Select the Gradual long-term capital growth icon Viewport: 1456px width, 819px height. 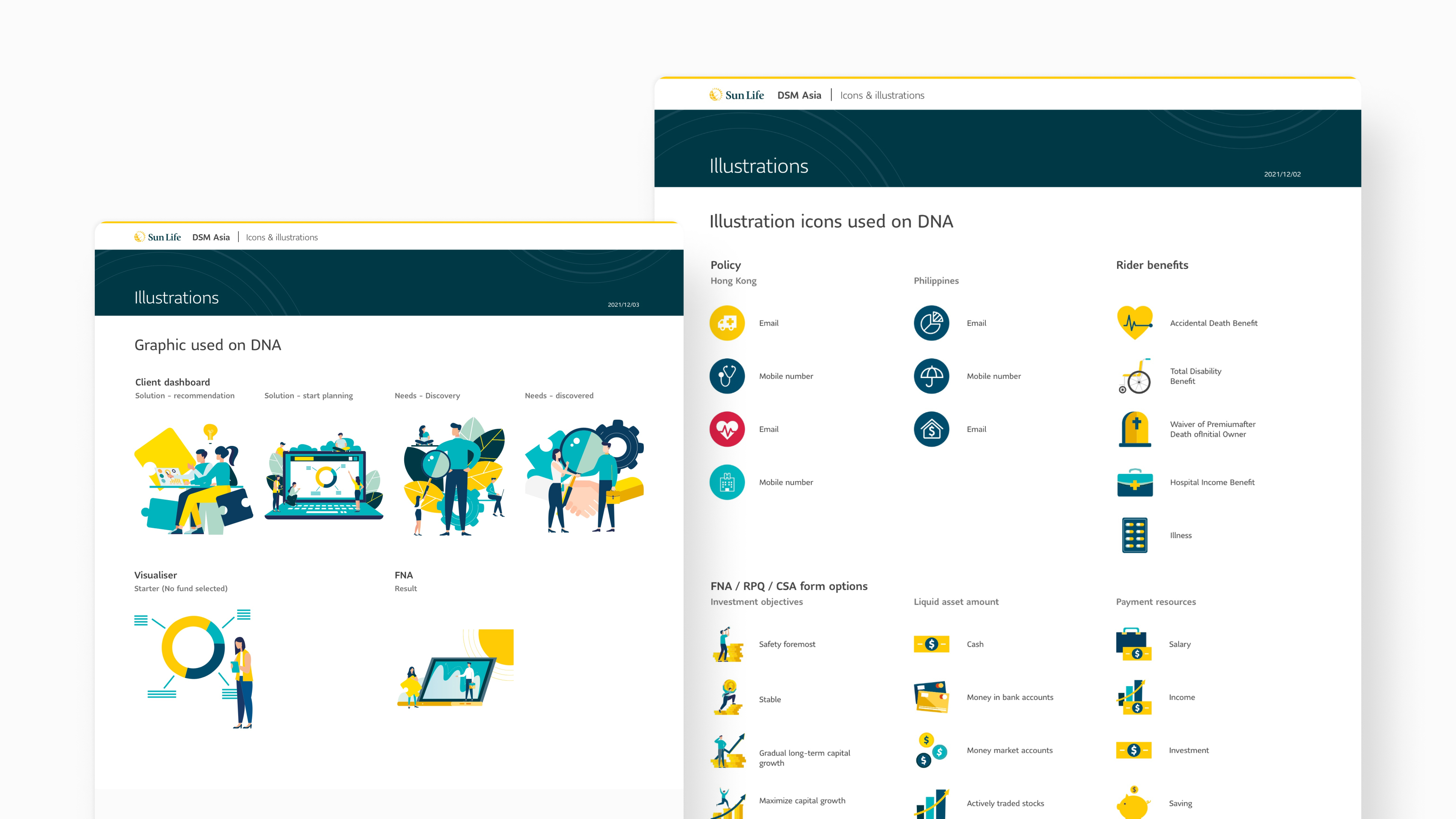pyautogui.click(x=728, y=751)
